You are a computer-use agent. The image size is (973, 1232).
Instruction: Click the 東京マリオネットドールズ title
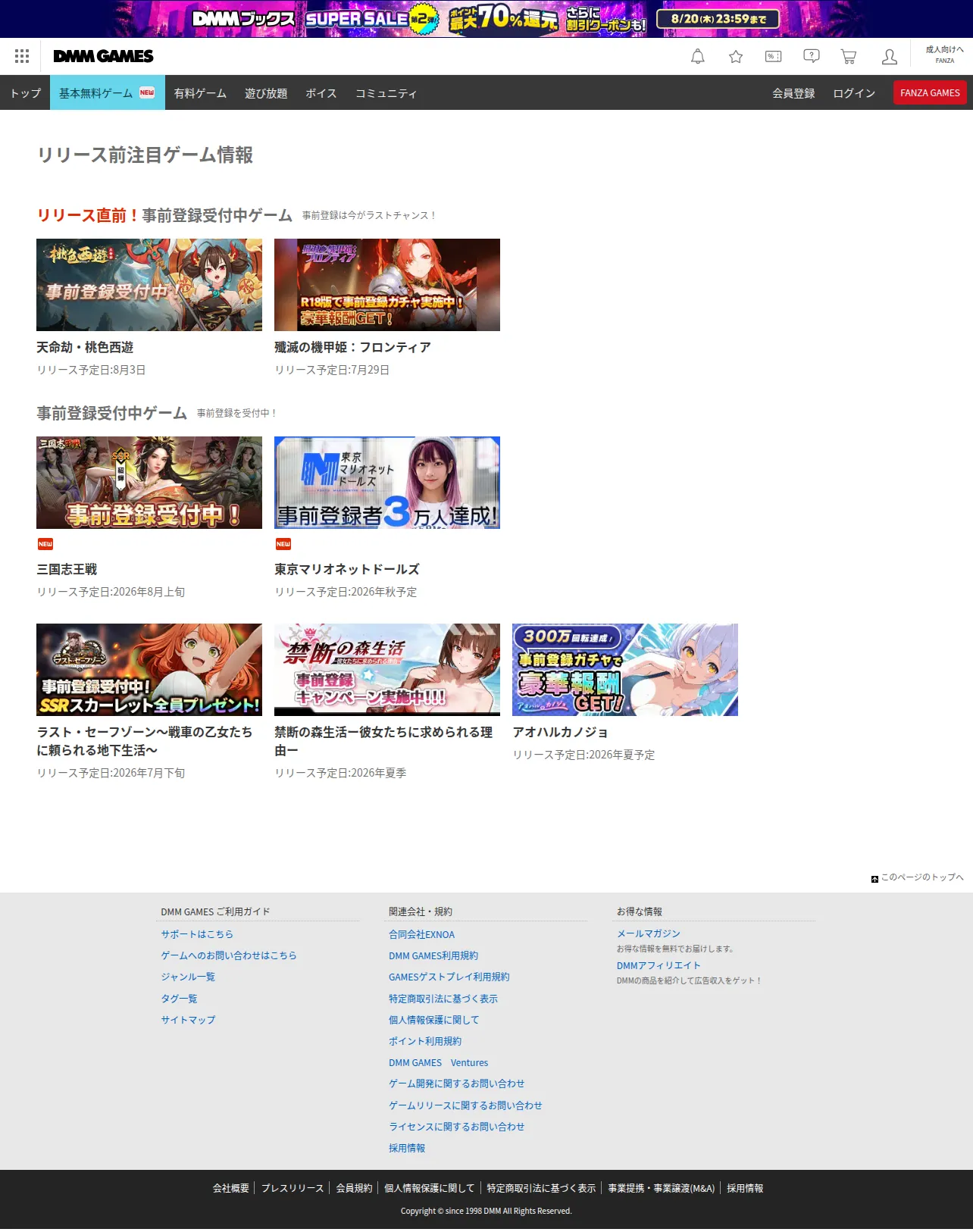(347, 569)
